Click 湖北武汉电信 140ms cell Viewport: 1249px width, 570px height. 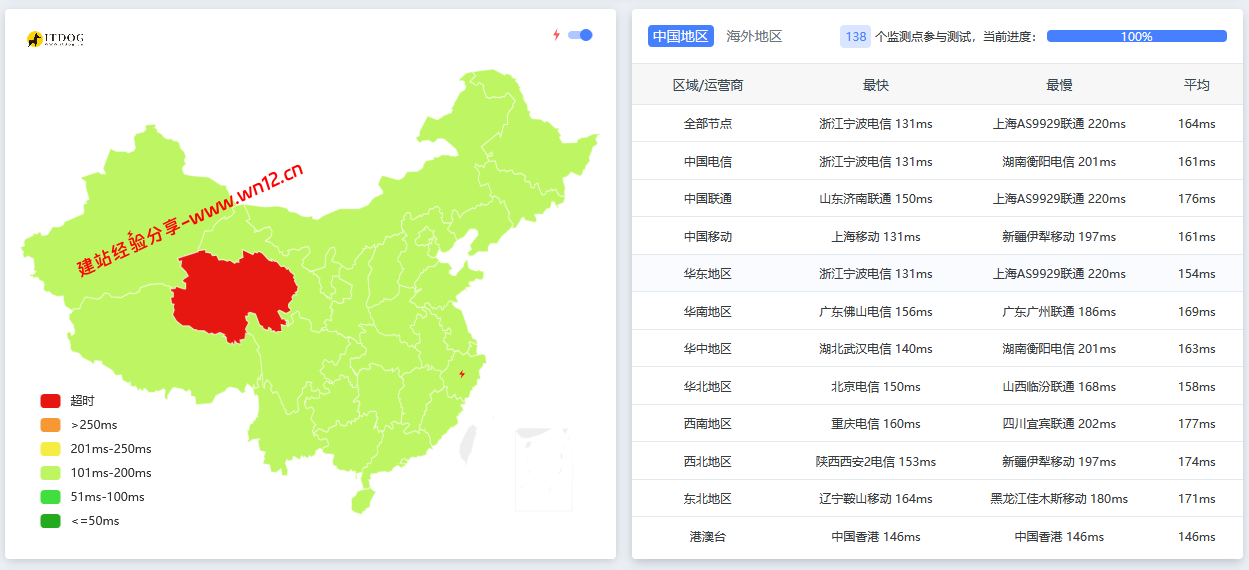(x=876, y=349)
